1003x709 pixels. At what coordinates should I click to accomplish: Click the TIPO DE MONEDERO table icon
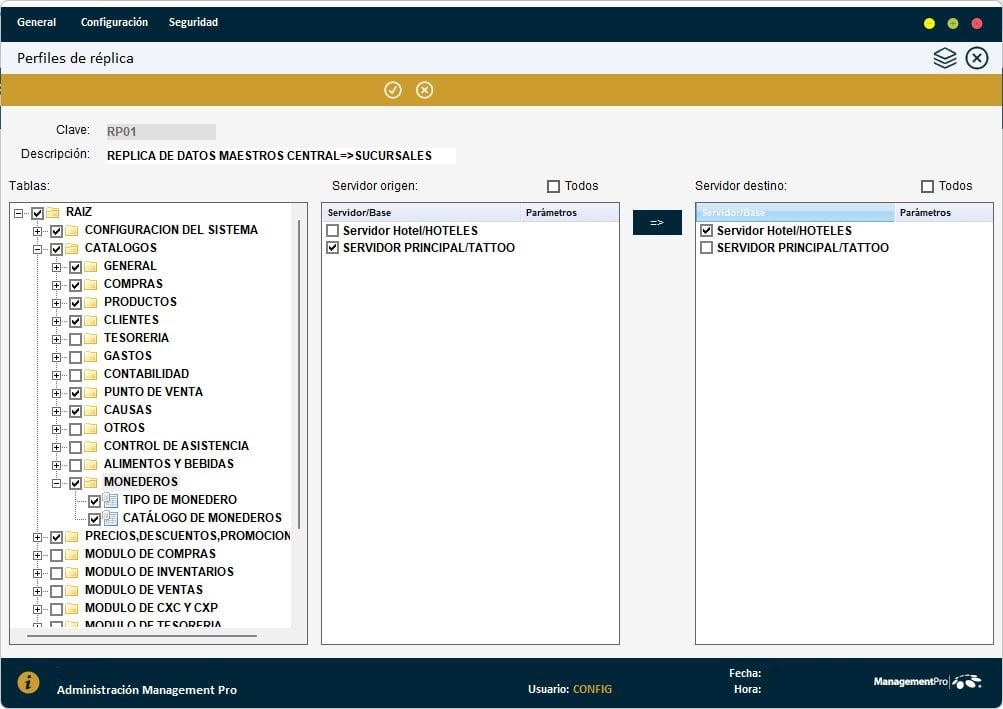click(110, 500)
